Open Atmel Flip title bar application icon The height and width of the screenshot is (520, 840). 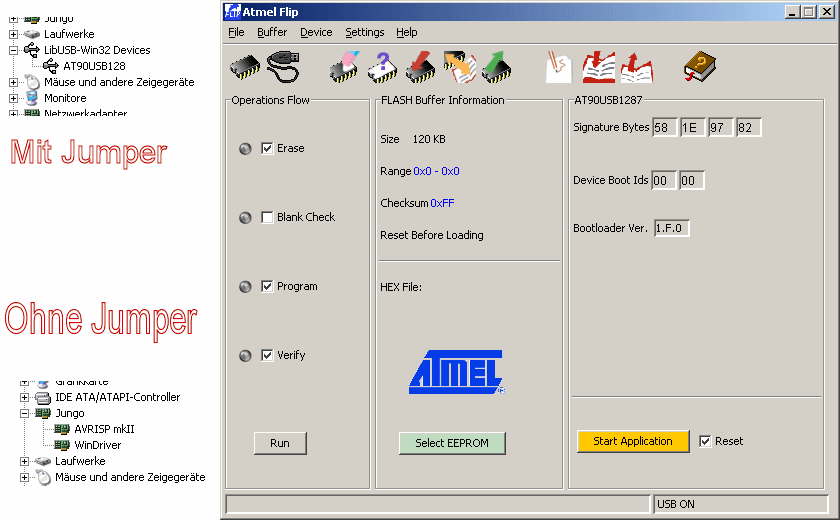tap(232, 11)
